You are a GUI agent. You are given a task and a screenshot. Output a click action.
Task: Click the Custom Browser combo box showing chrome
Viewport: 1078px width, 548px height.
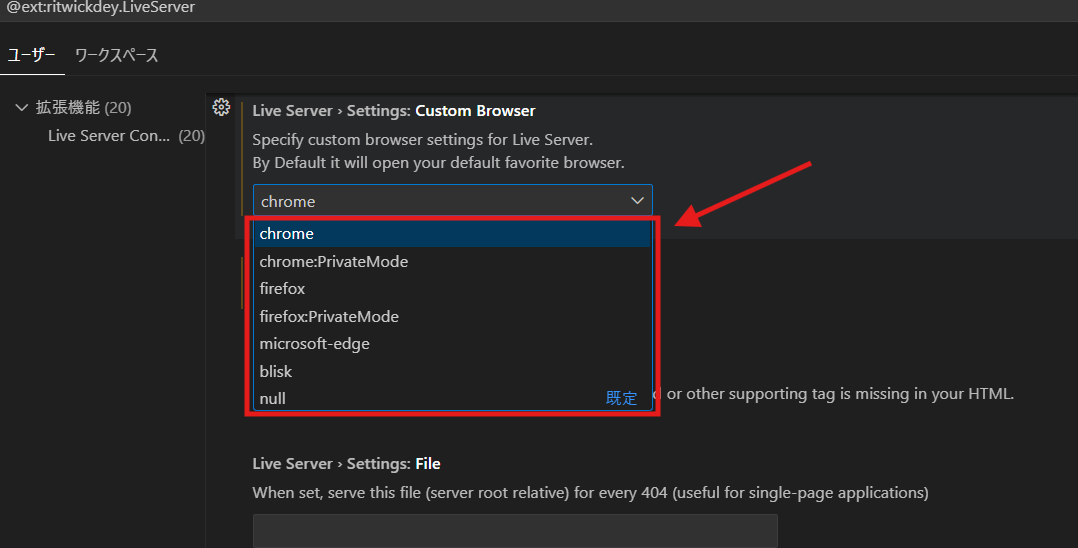point(440,201)
